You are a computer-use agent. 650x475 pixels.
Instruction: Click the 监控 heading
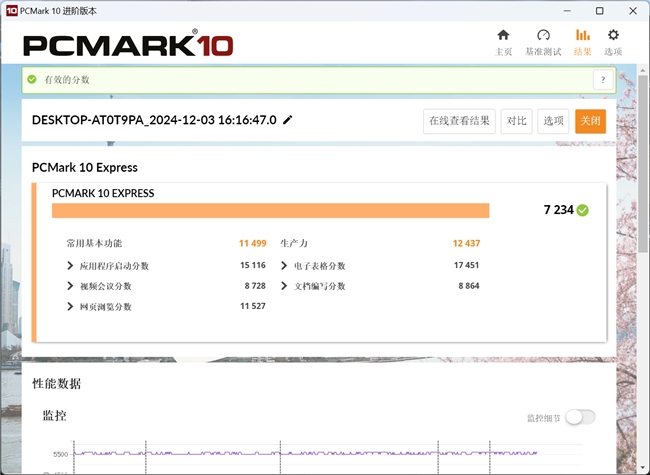click(54, 415)
